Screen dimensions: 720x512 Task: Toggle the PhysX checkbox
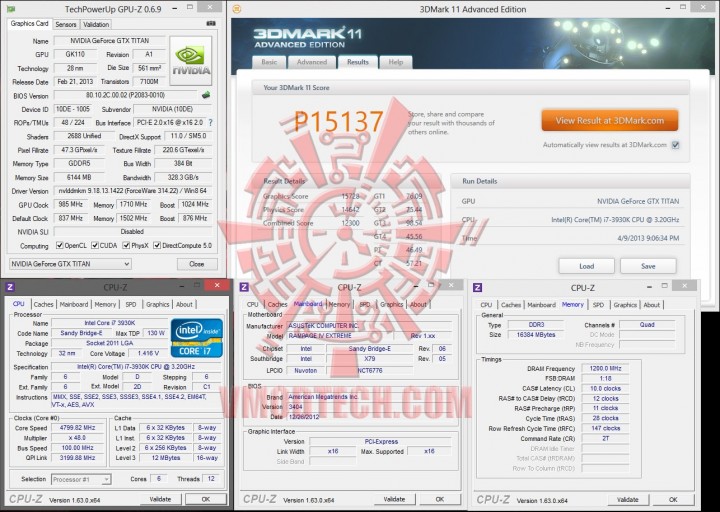126,246
